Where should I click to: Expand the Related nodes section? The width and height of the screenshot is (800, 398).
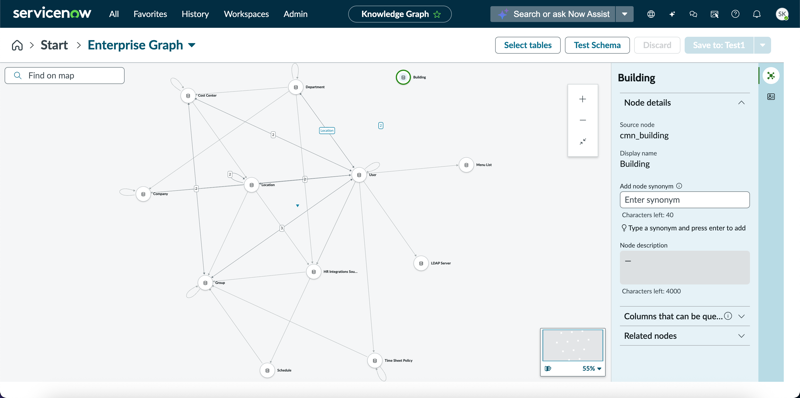coord(741,336)
